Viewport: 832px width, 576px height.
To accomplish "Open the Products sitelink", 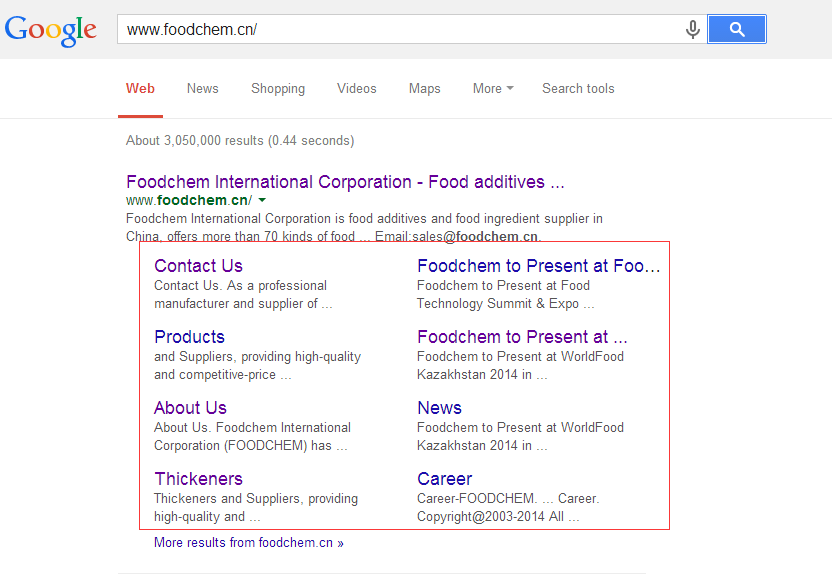I will 189,337.
